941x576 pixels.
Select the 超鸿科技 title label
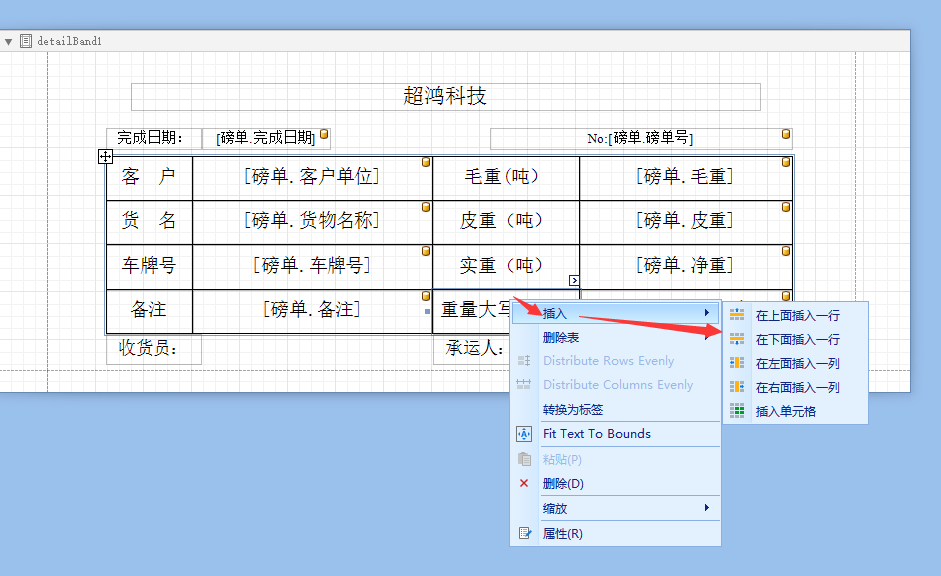click(x=445, y=97)
